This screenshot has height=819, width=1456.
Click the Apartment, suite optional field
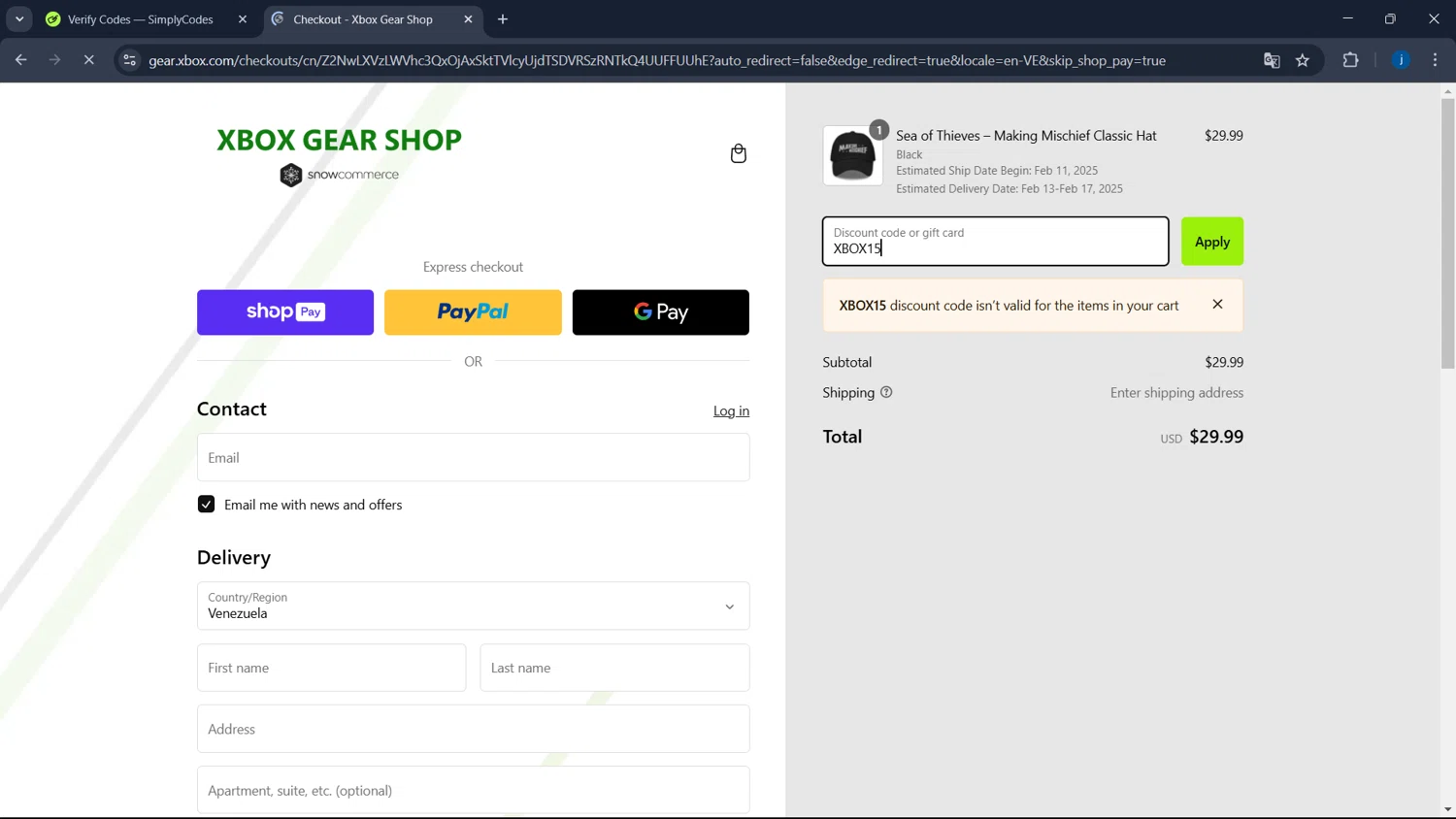tap(473, 790)
